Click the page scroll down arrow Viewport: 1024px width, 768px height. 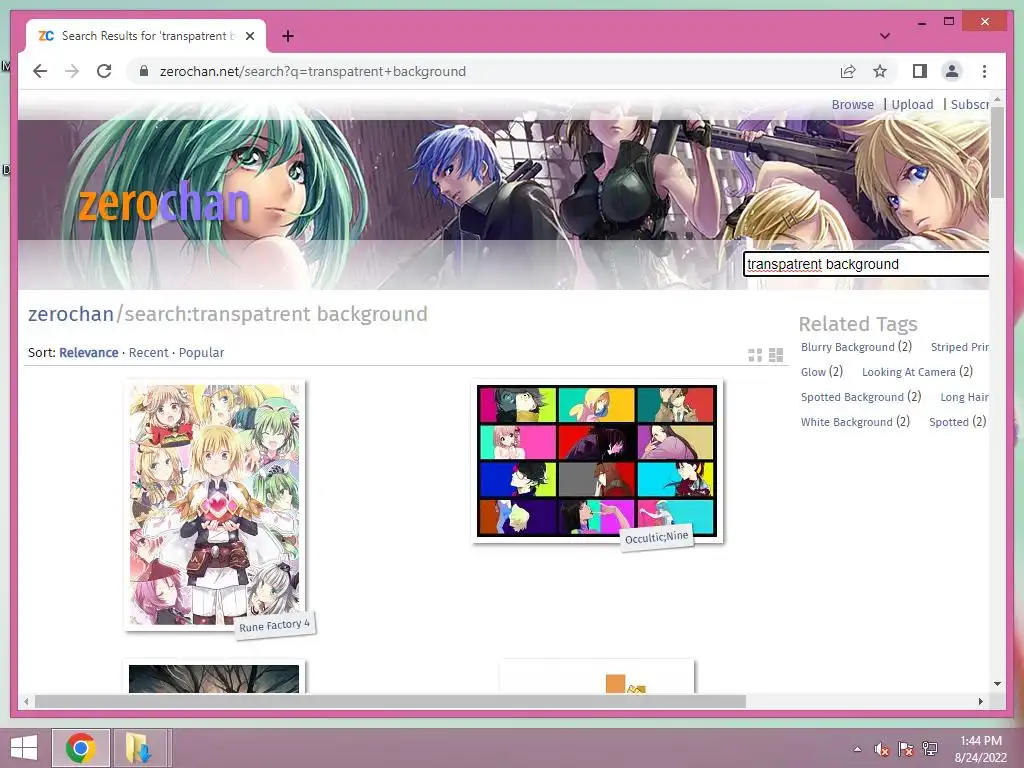point(997,684)
